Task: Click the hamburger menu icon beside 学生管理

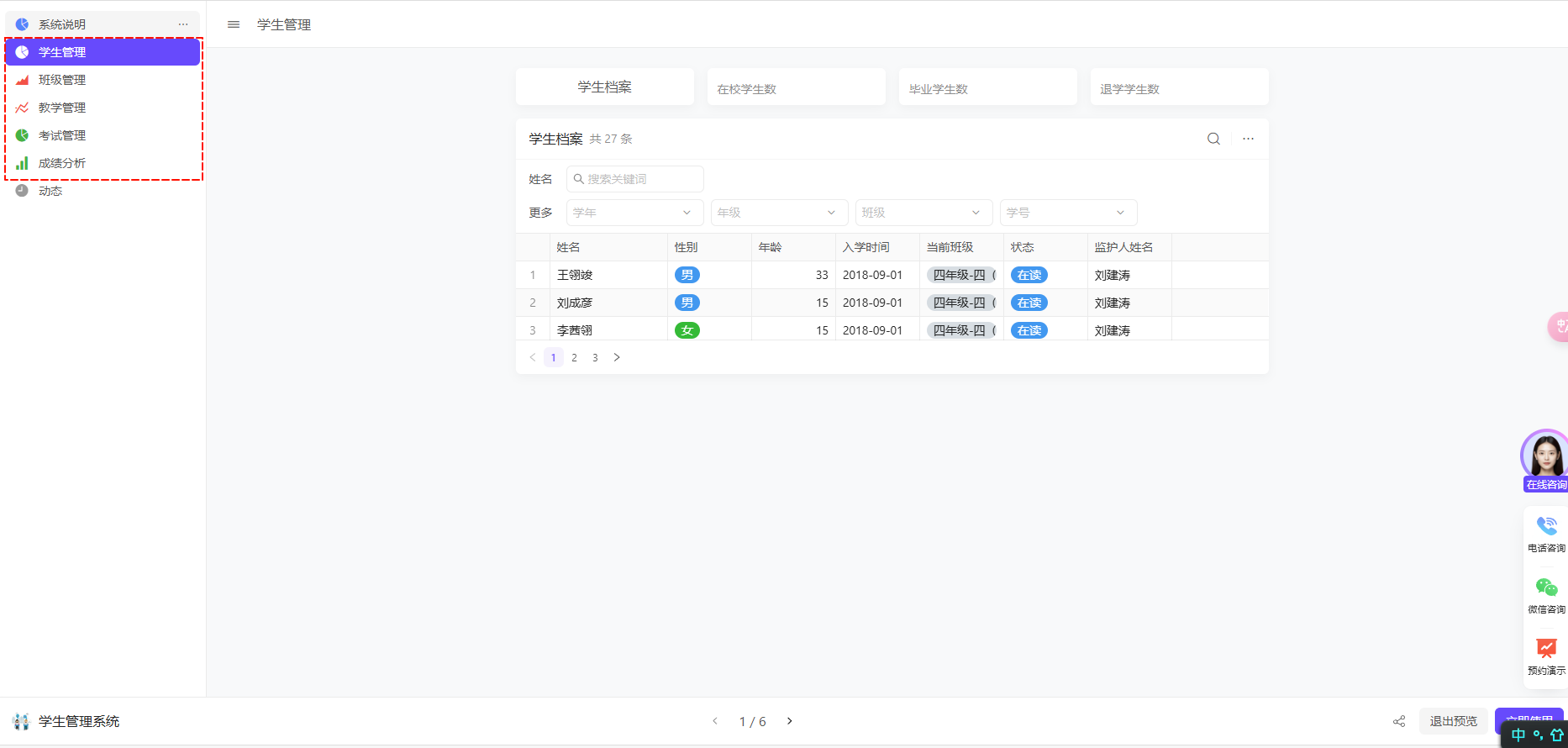Action: point(234,25)
